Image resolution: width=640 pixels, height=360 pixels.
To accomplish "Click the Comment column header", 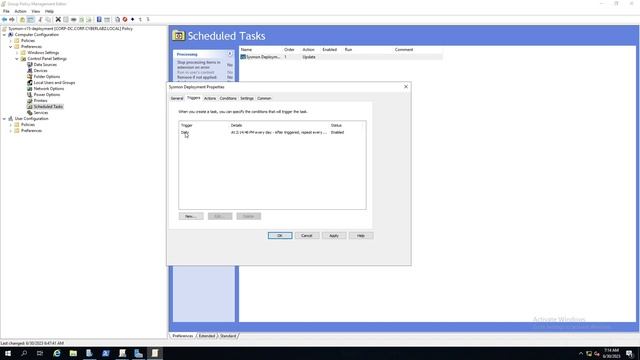I will pos(418,49).
